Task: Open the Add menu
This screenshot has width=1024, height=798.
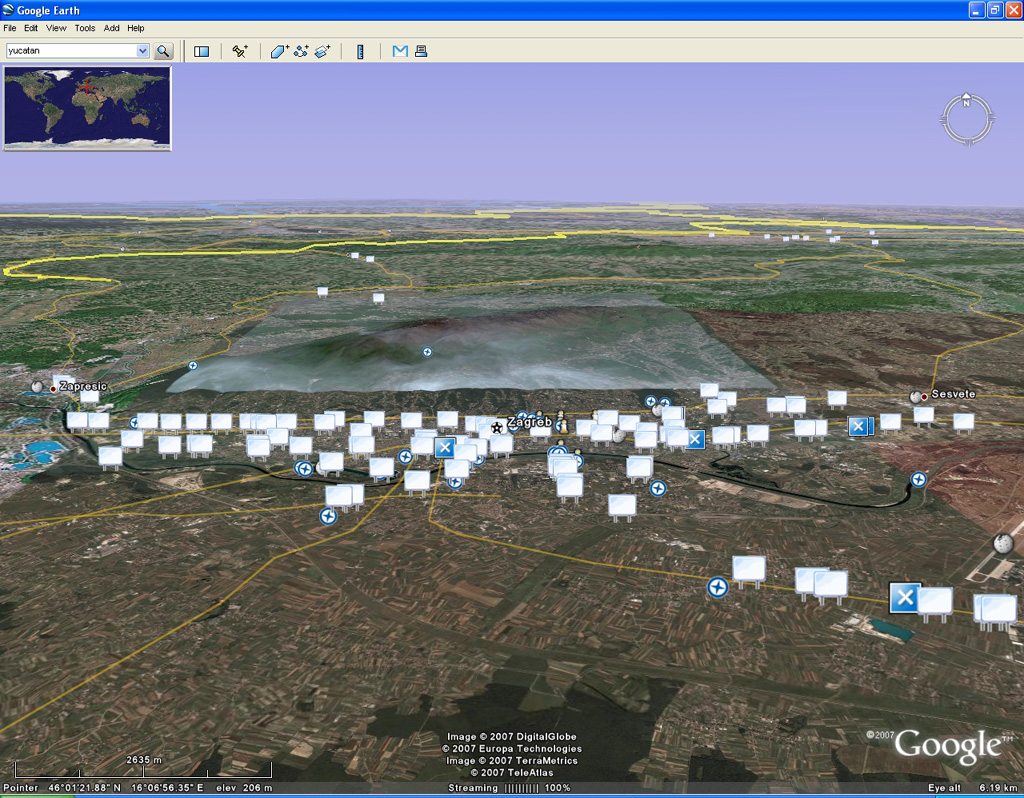Action: (111, 28)
